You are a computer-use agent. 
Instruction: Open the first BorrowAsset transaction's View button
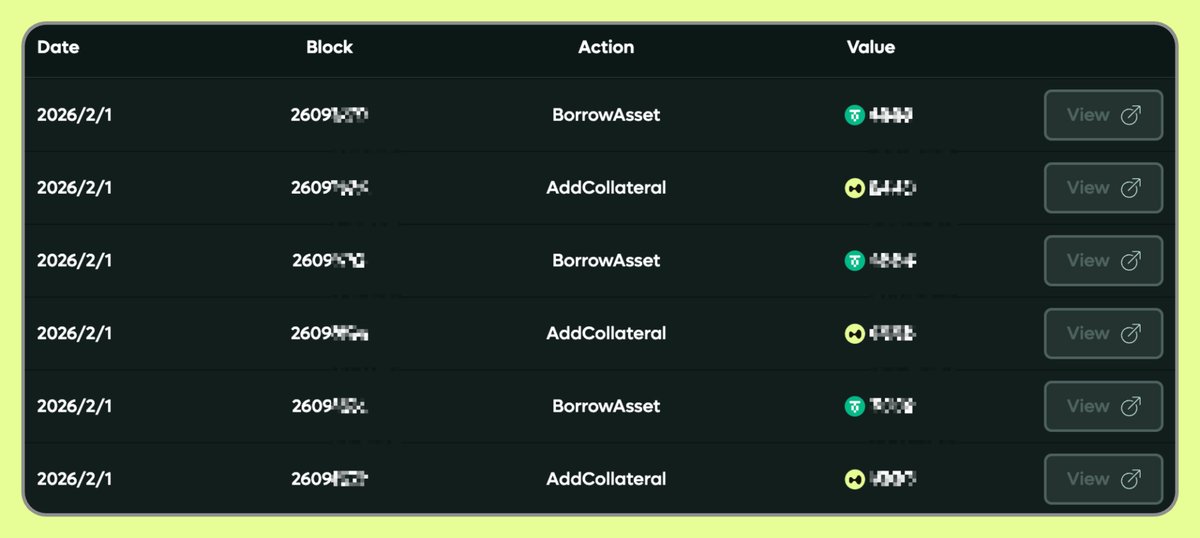pos(1103,115)
